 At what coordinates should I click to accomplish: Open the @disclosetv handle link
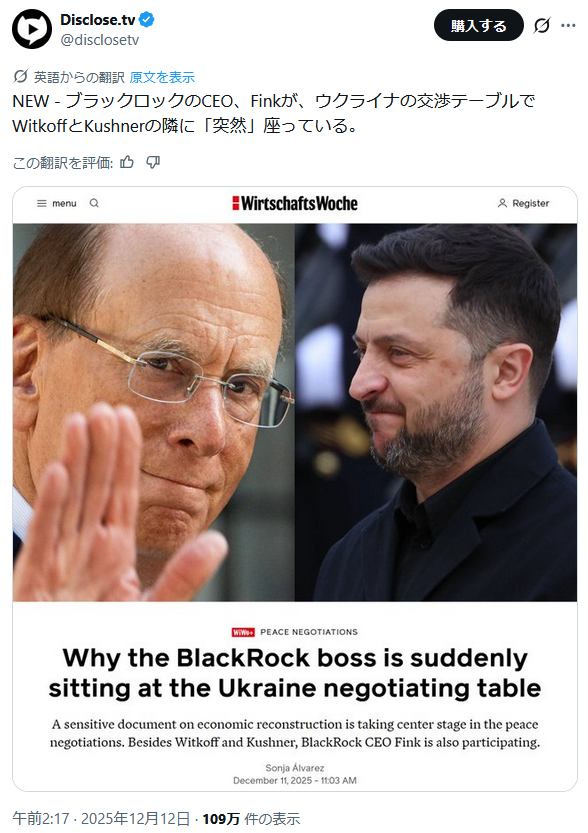coord(99,40)
